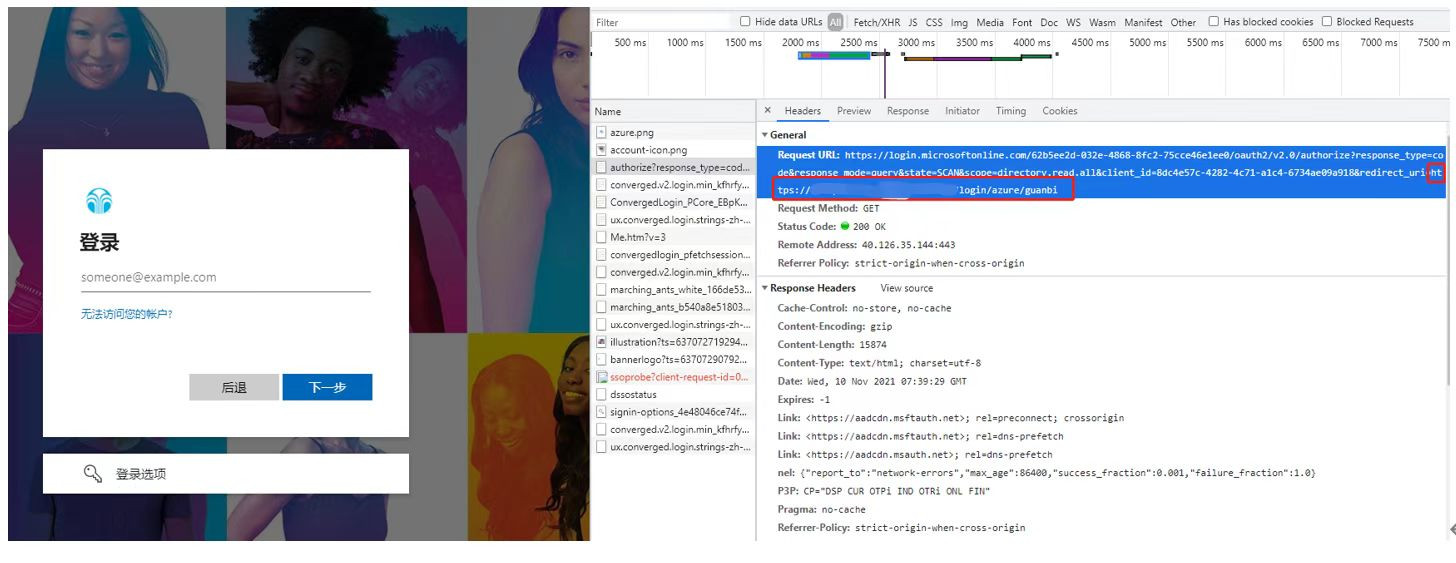Open the Cookies tab
The image size is (1456, 563).
(1060, 111)
